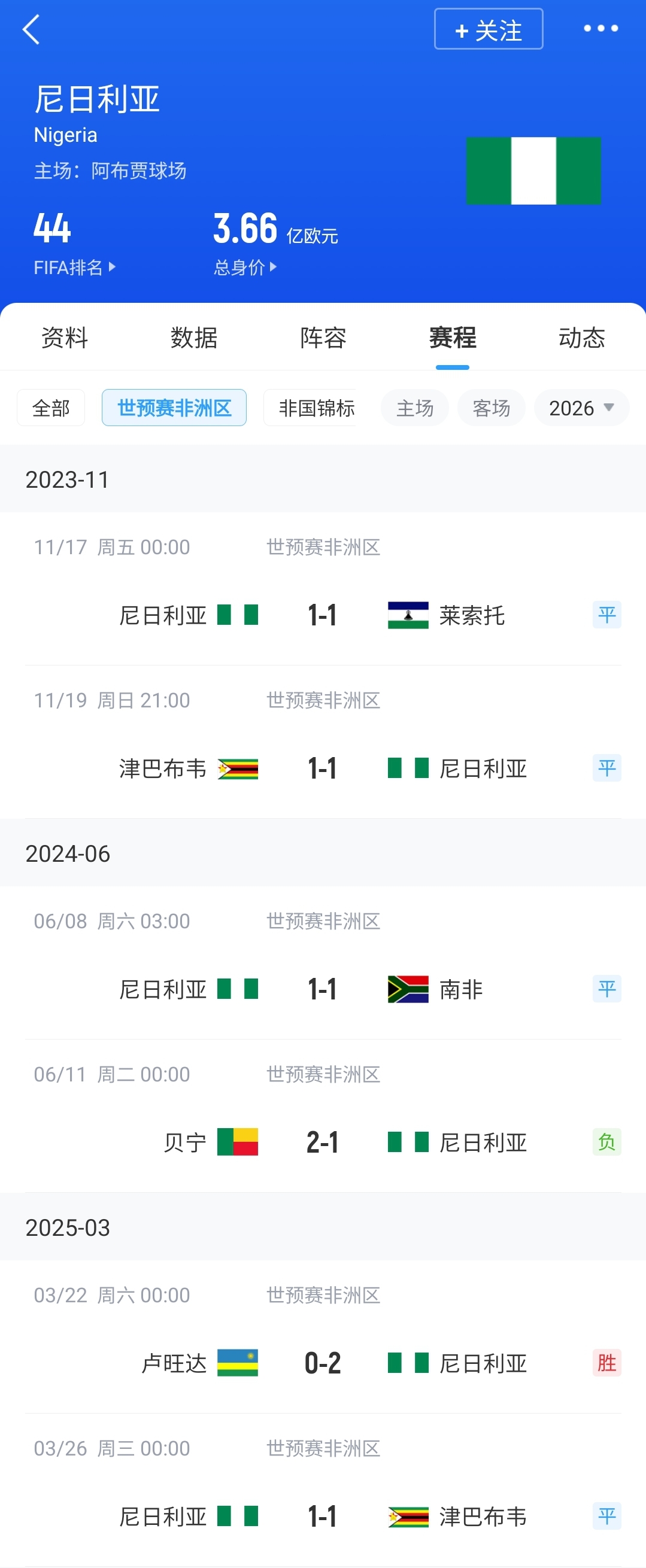
Task: Toggle the 主场 home filter
Action: pyautogui.click(x=415, y=408)
